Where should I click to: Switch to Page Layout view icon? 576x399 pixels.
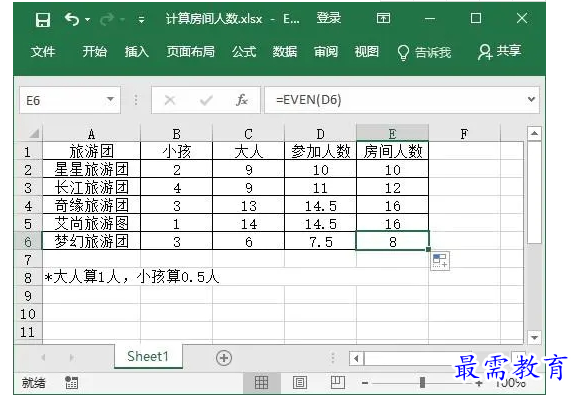click(x=300, y=382)
